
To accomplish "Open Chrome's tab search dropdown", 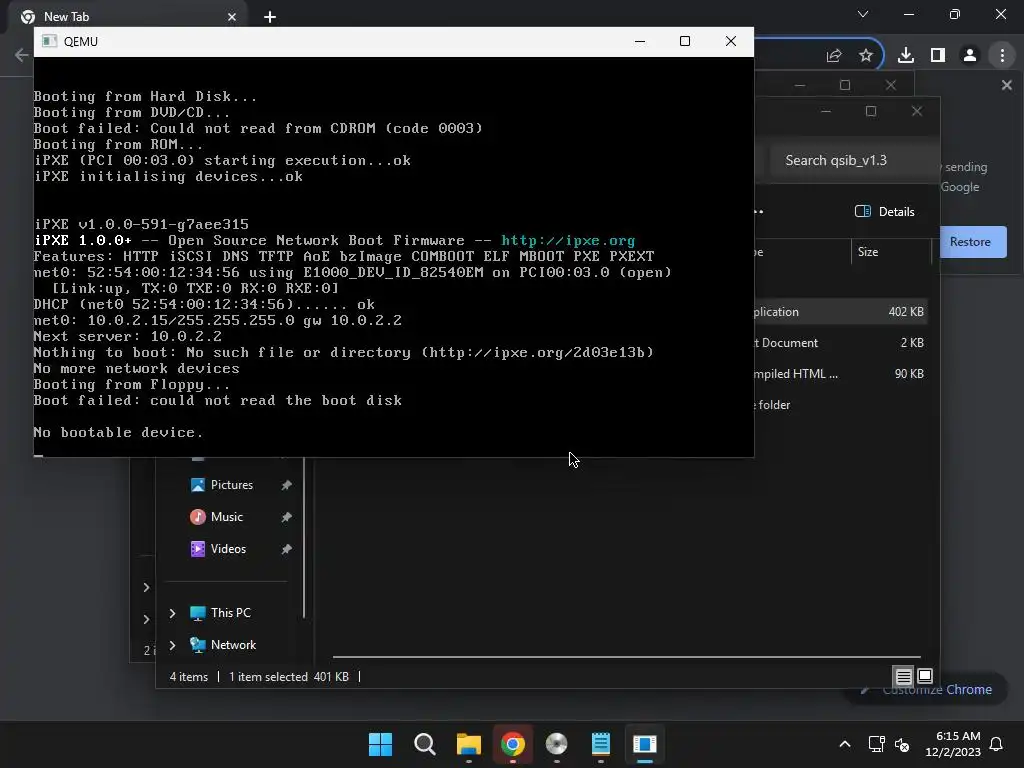I will click(863, 14).
